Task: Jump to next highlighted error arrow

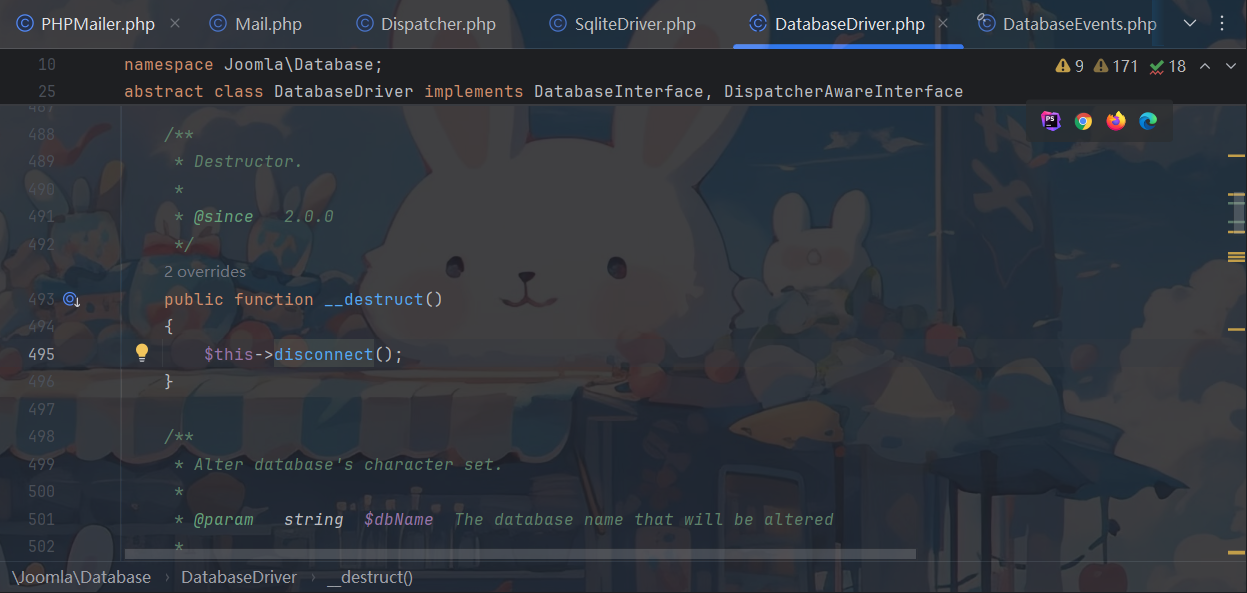Action: click(x=1229, y=66)
